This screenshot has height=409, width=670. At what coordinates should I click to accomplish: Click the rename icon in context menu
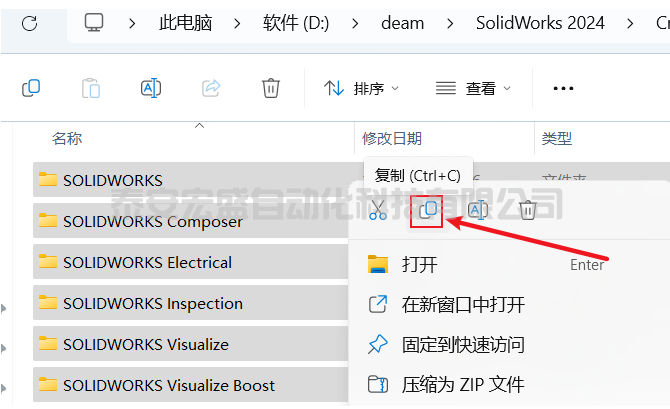(478, 210)
